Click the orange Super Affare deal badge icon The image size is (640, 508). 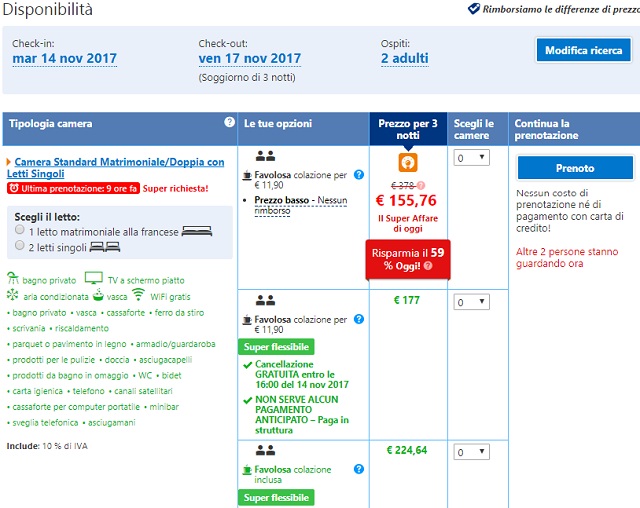[407, 161]
